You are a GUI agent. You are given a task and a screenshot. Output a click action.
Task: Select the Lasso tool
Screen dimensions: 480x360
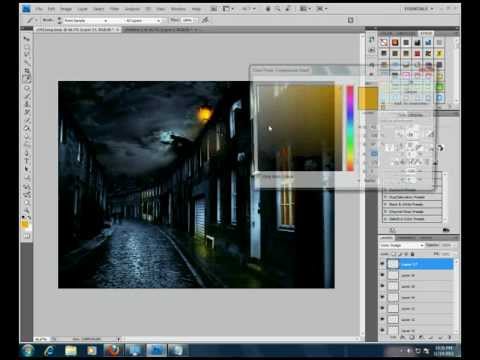pos(27,55)
